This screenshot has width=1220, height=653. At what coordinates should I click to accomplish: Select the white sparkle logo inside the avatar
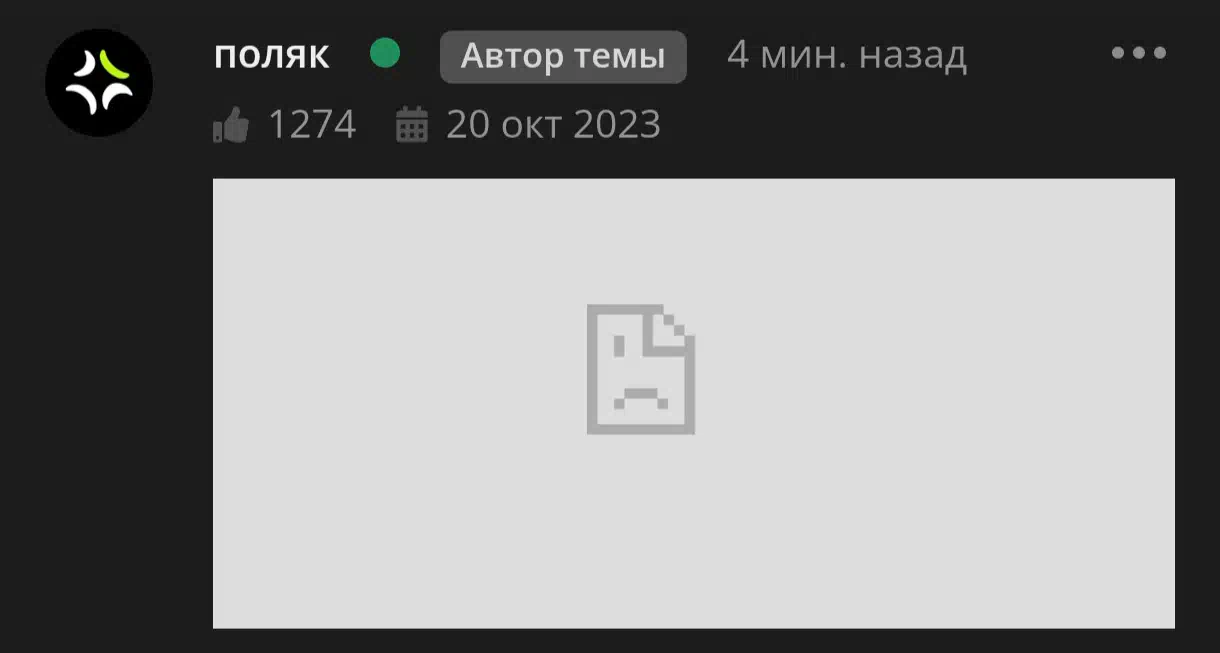coord(99,82)
